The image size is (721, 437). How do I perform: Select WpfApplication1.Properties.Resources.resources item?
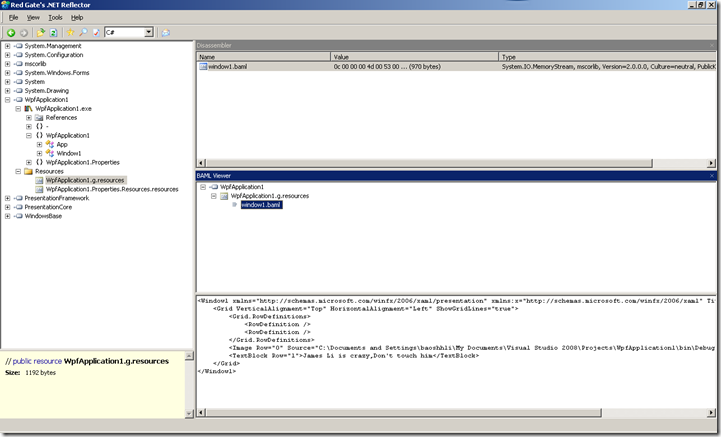[x=112, y=189]
